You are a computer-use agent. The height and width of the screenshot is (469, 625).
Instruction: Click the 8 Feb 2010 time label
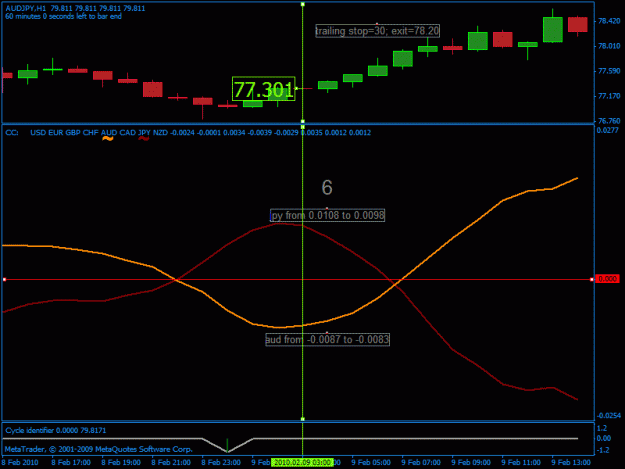tap(20, 462)
